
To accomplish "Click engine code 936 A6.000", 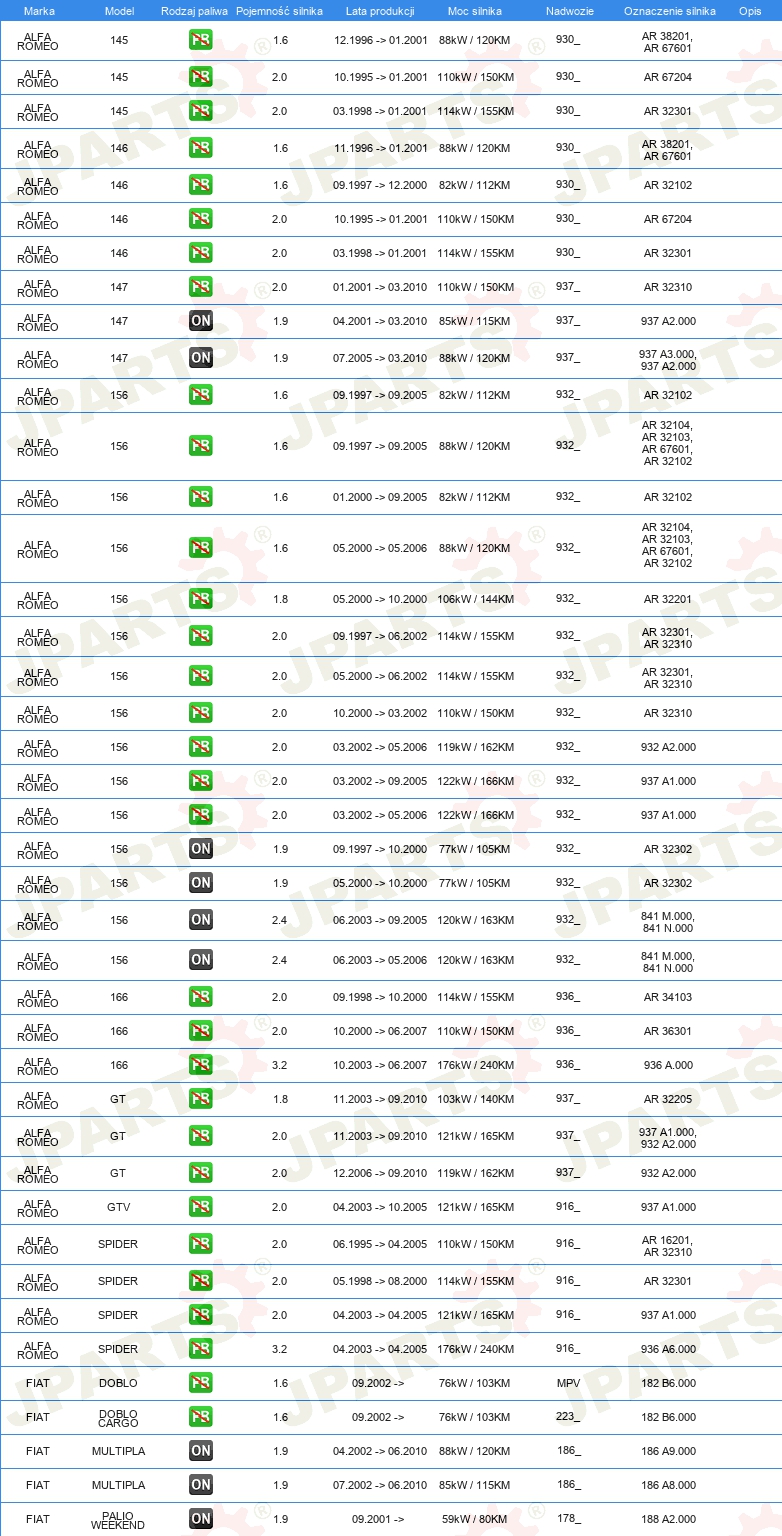I will pyautogui.click(x=667, y=1349).
